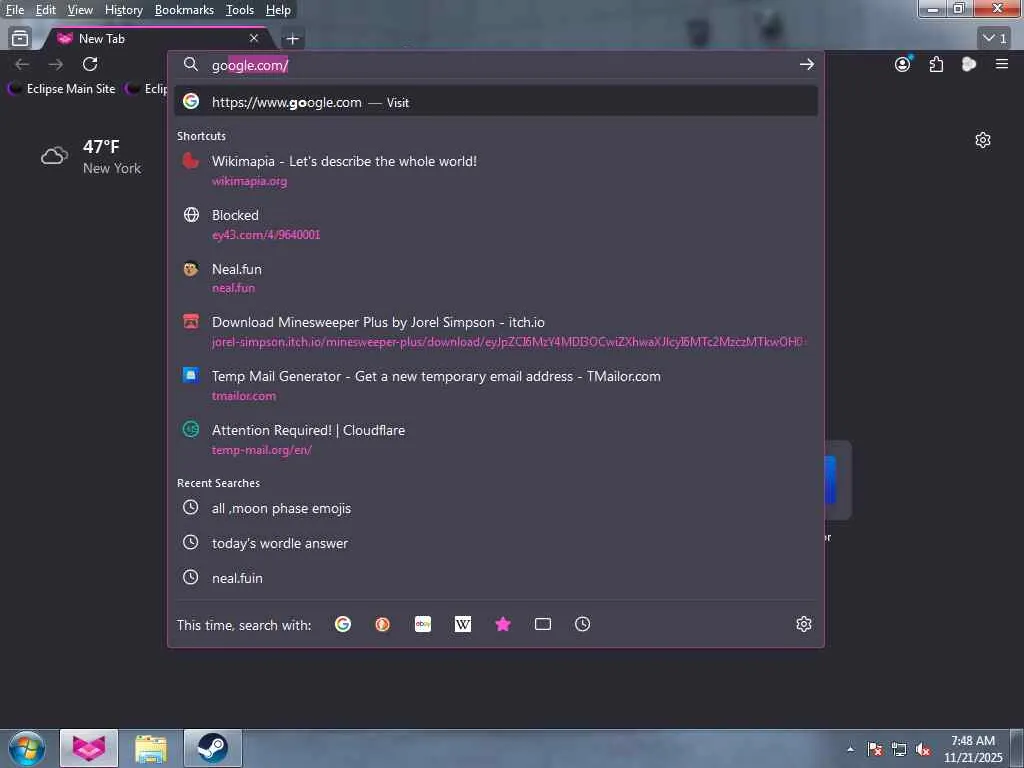Open the Edit menu
Viewport: 1024px width, 768px height.
pos(46,10)
